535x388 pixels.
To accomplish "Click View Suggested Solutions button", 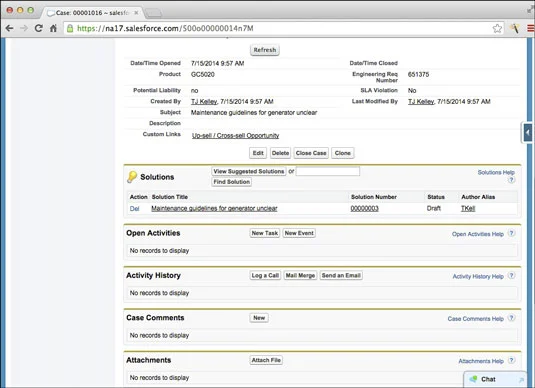I will pyautogui.click(x=249, y=171).
